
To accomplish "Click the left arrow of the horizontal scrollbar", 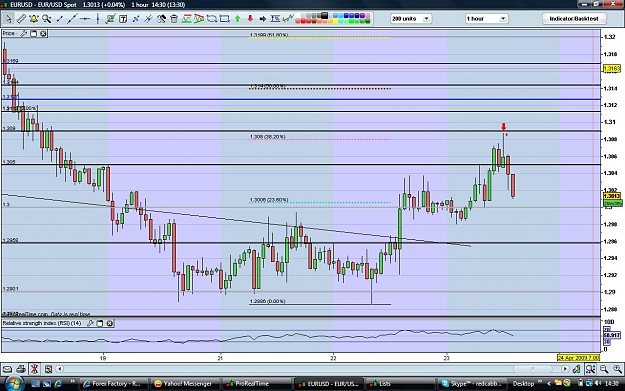I will click(59, 369).
